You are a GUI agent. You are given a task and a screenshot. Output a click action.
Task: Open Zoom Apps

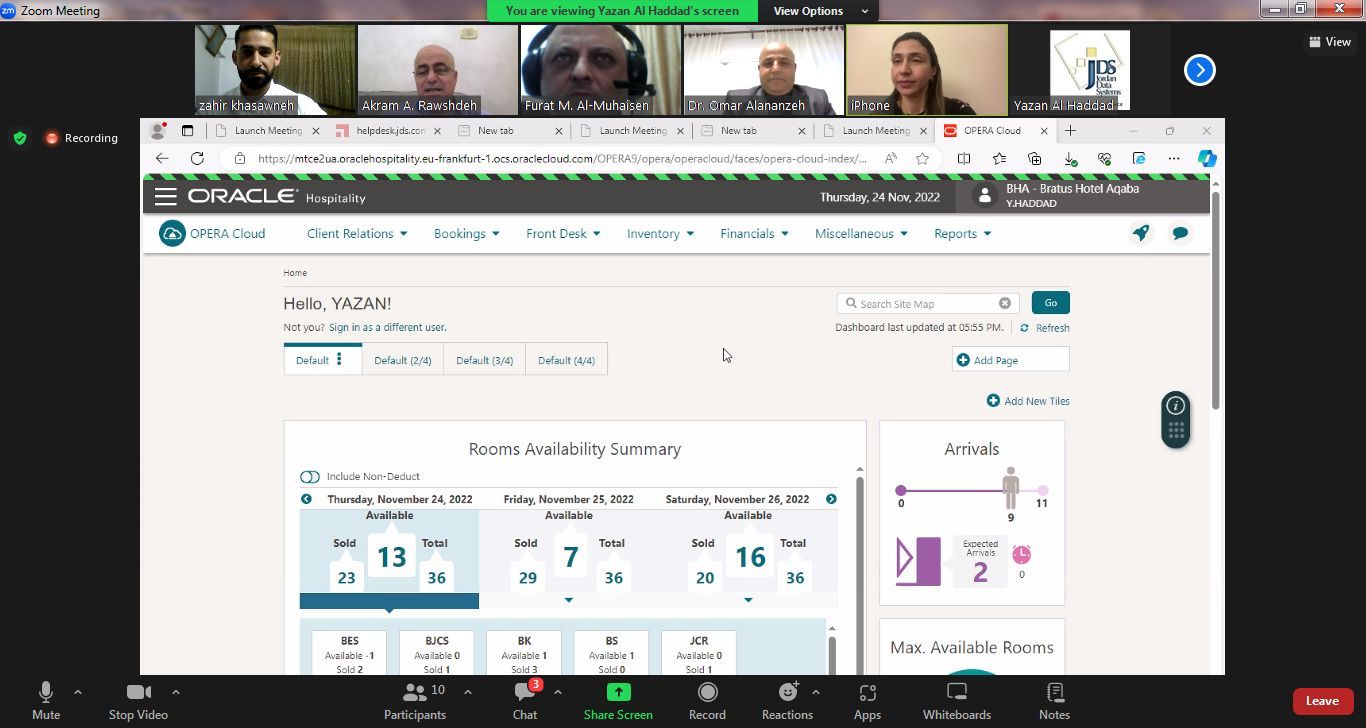click(867, 701)
